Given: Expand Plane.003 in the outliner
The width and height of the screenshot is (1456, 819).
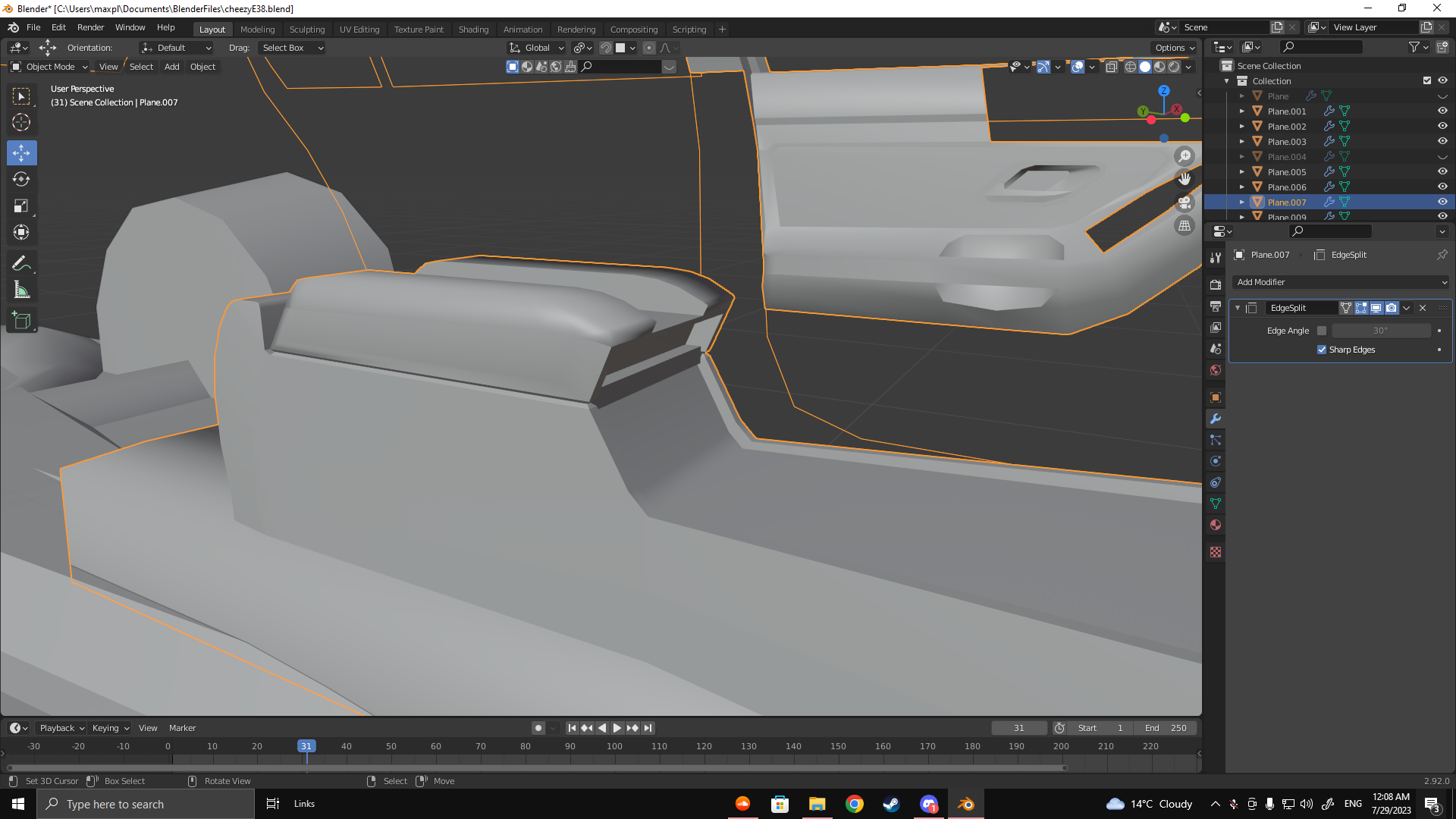Looking at the screenshot, I should [x=1241, y=142].
